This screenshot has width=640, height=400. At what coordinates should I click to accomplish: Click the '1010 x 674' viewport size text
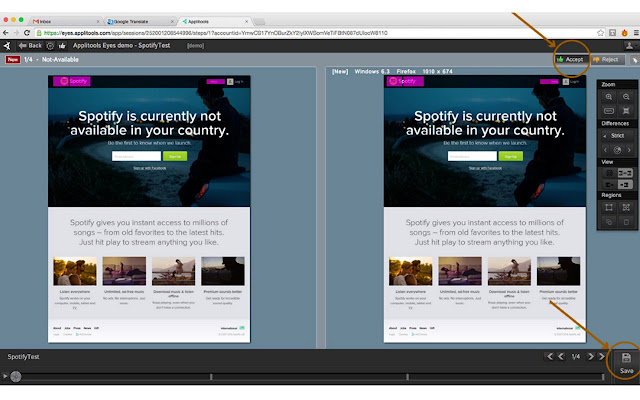coord(437,71)
